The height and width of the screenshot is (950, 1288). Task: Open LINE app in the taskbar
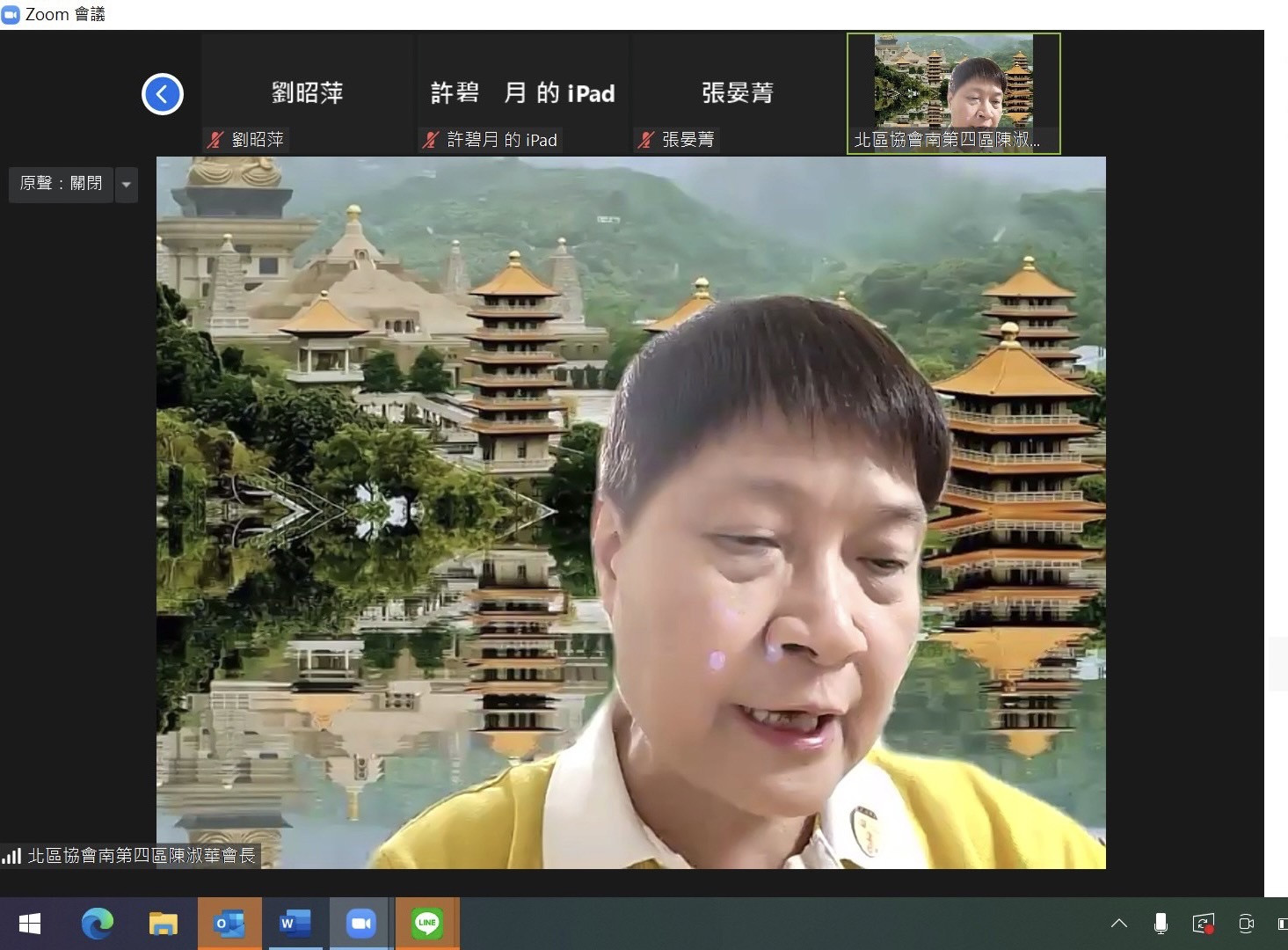coord(427,924)
